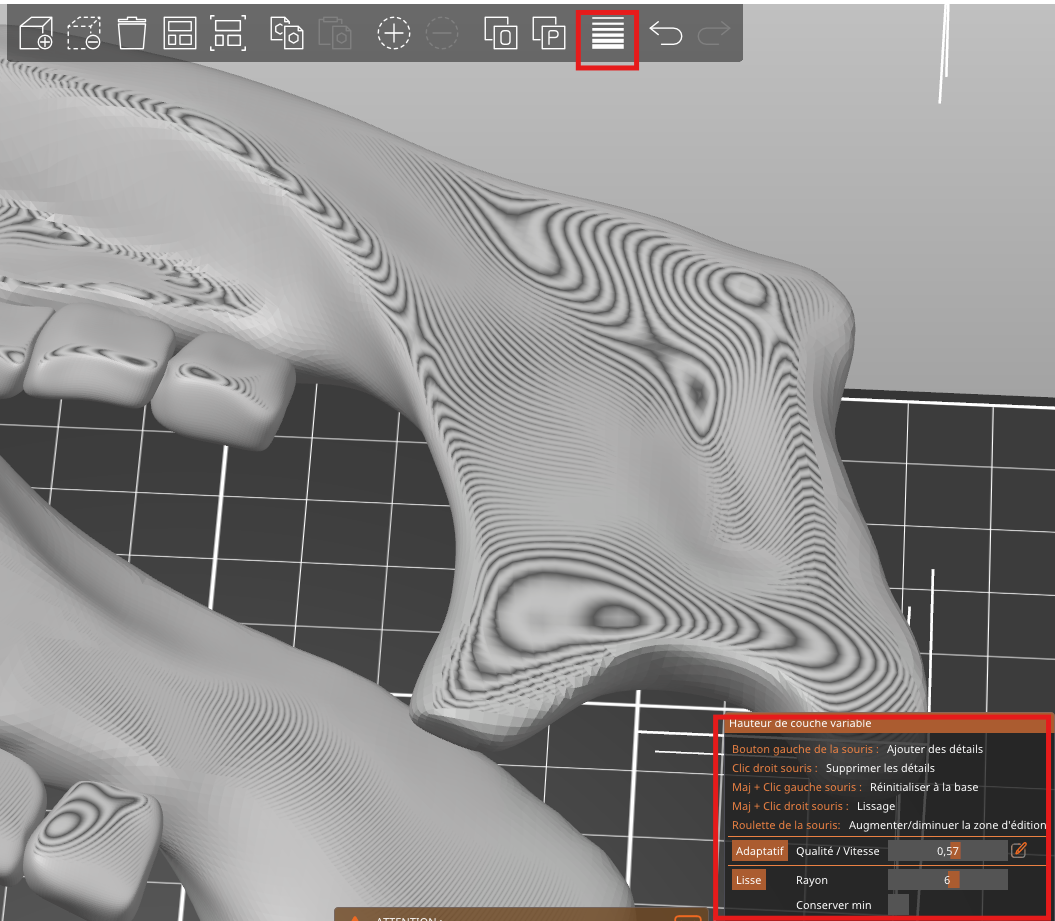The height and width of the screenshot is (921, 1055).
Task: Click the 'Roulette de la souris' label
Action: [x=786, y=825]
